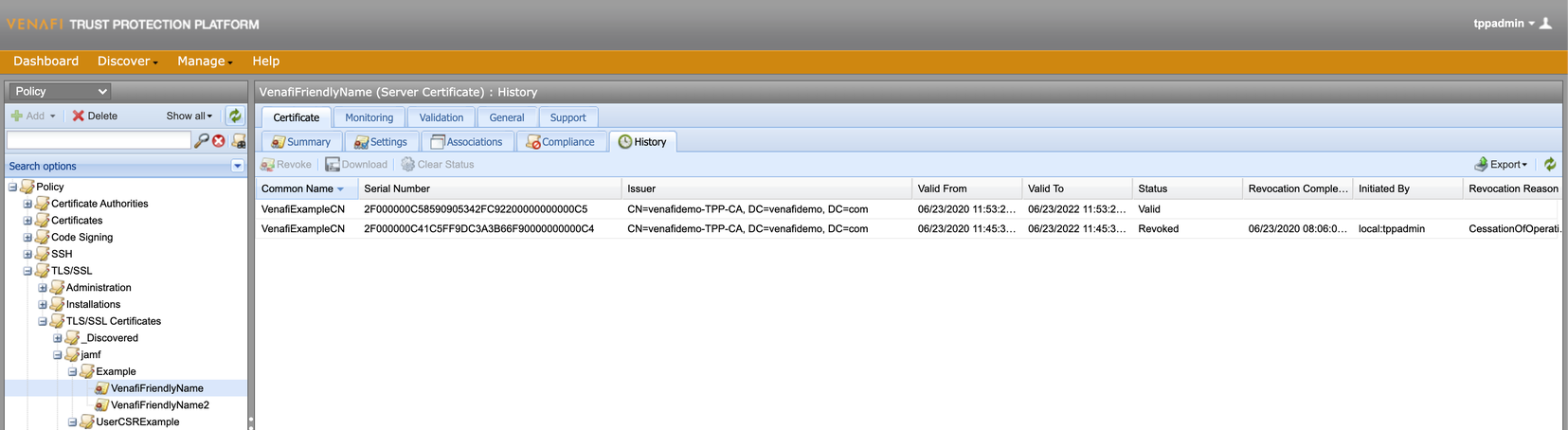Image resolution: width=1568 pixels, height=430 pixels.
Task: Click serial number ending 0000C4
Action: pos(478,229)
